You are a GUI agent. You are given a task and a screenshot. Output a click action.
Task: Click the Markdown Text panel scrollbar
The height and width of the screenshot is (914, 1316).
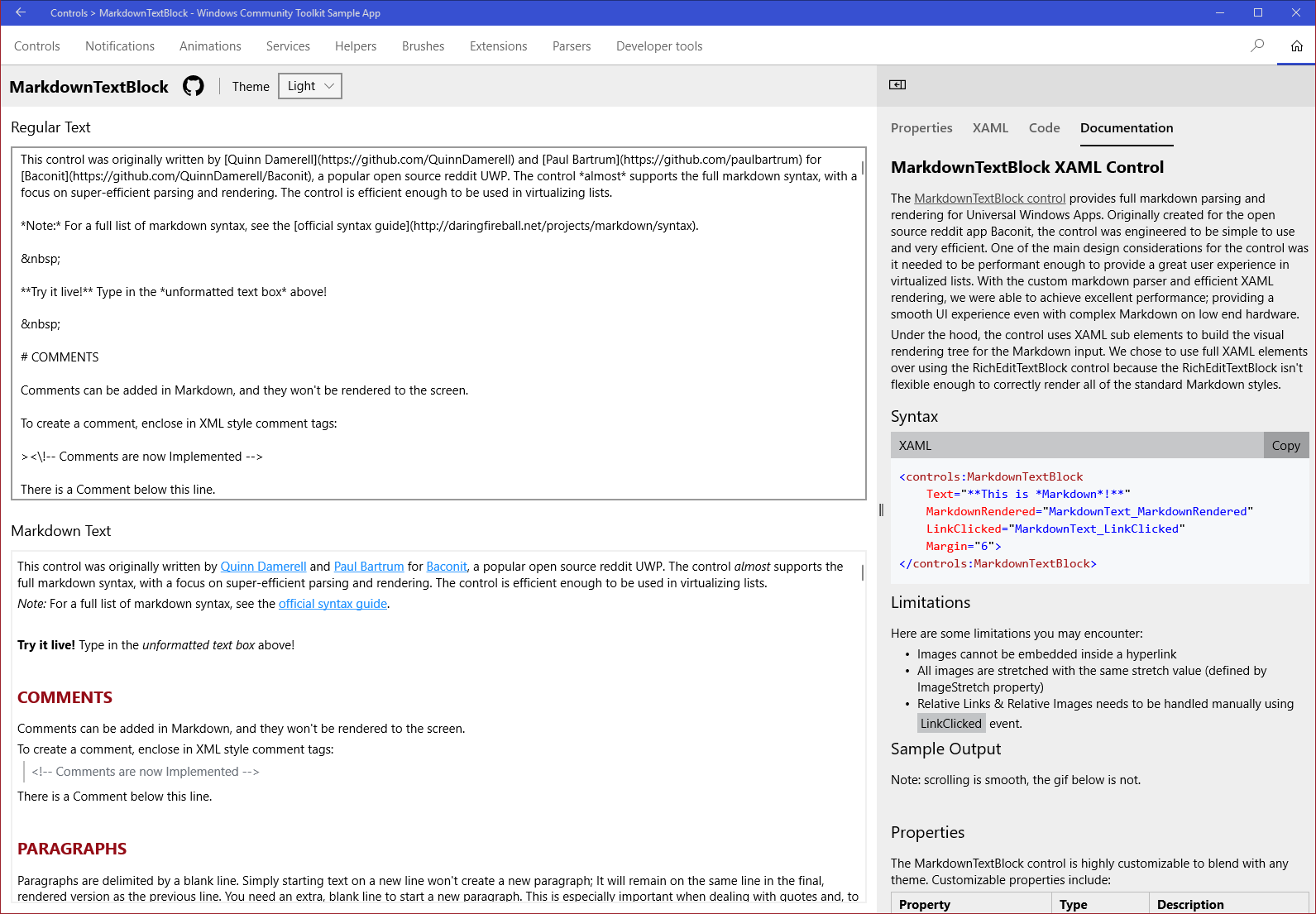tap(863, 572)
